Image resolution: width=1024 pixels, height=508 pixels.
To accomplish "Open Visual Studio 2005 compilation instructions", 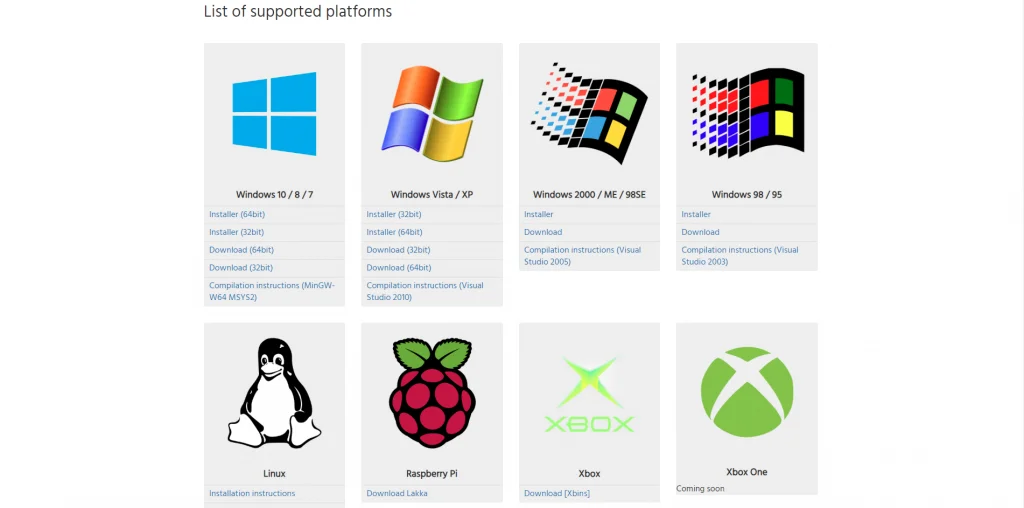I will tap(583, 256).
